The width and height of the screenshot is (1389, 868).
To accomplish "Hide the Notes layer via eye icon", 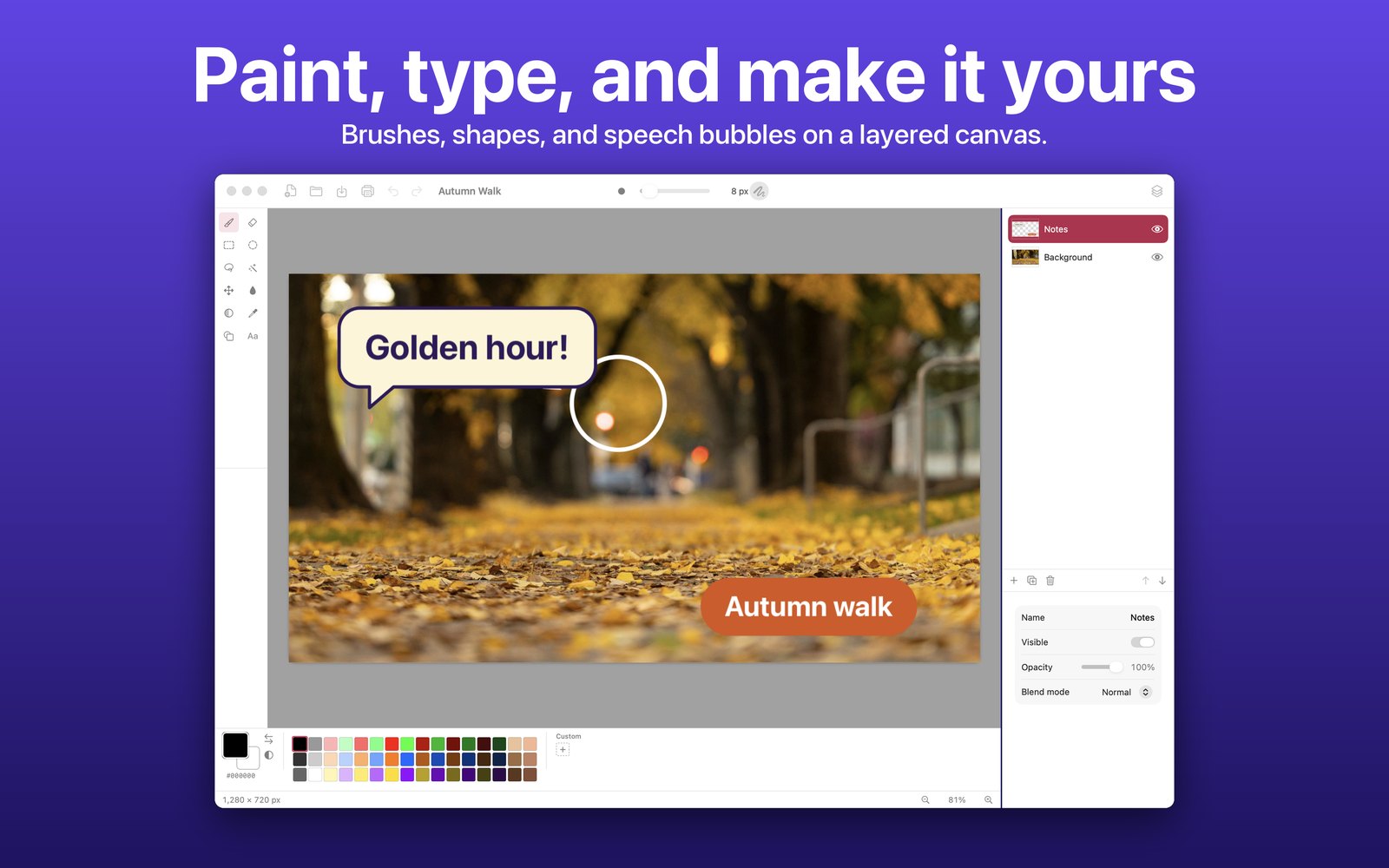I will tap(1157, 229).
